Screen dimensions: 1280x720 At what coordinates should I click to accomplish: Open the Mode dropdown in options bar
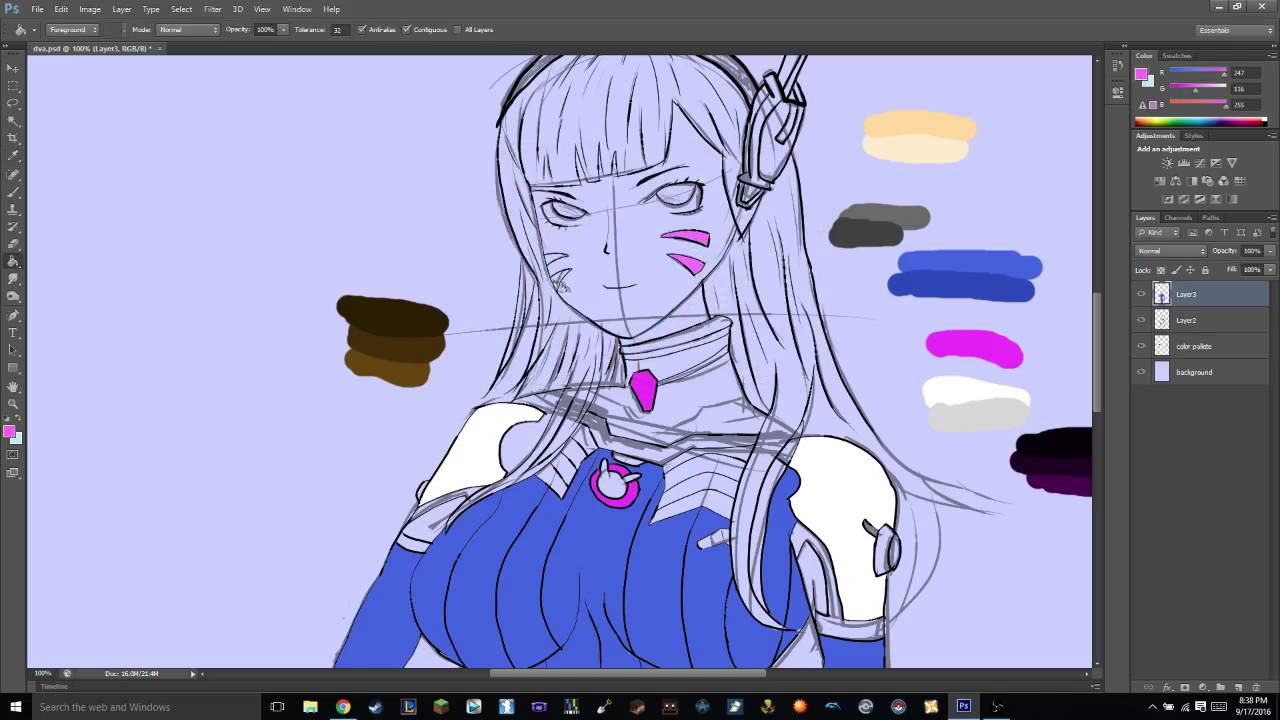(x=188, y=30)
